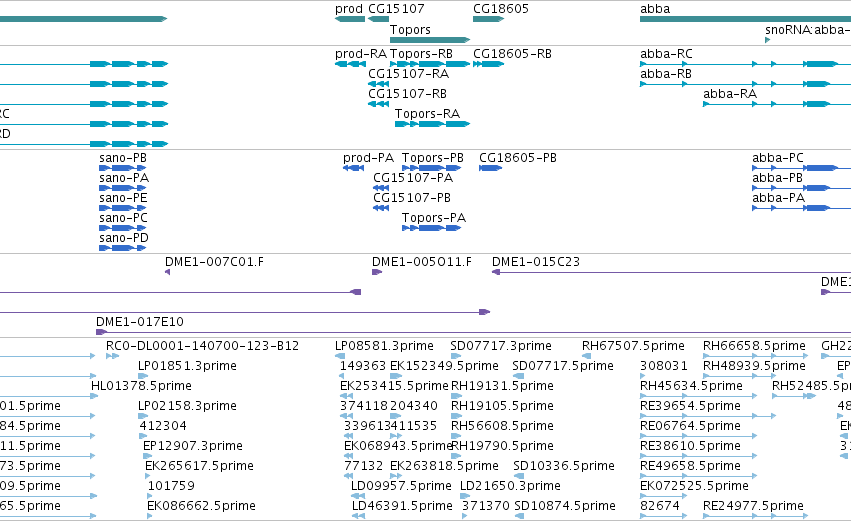
Task: Click the small snoRNA:abba arrow glyph
Action: coord(767,40)
